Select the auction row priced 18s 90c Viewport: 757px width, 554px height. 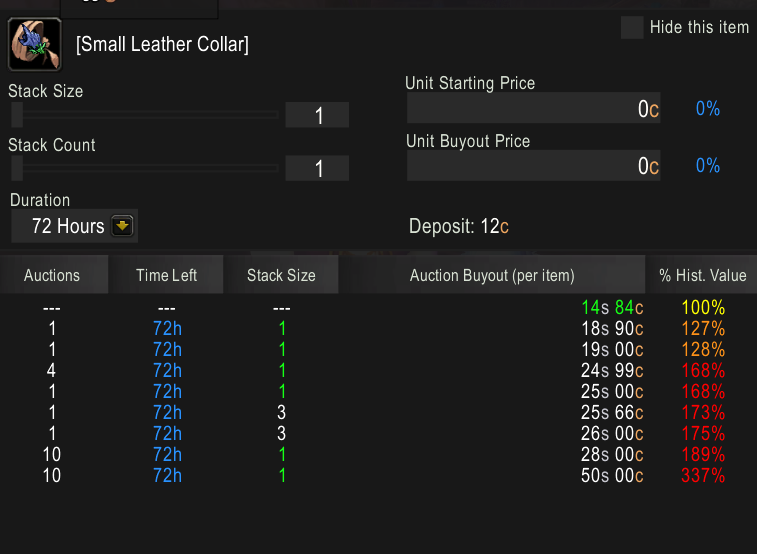[378, 329]
